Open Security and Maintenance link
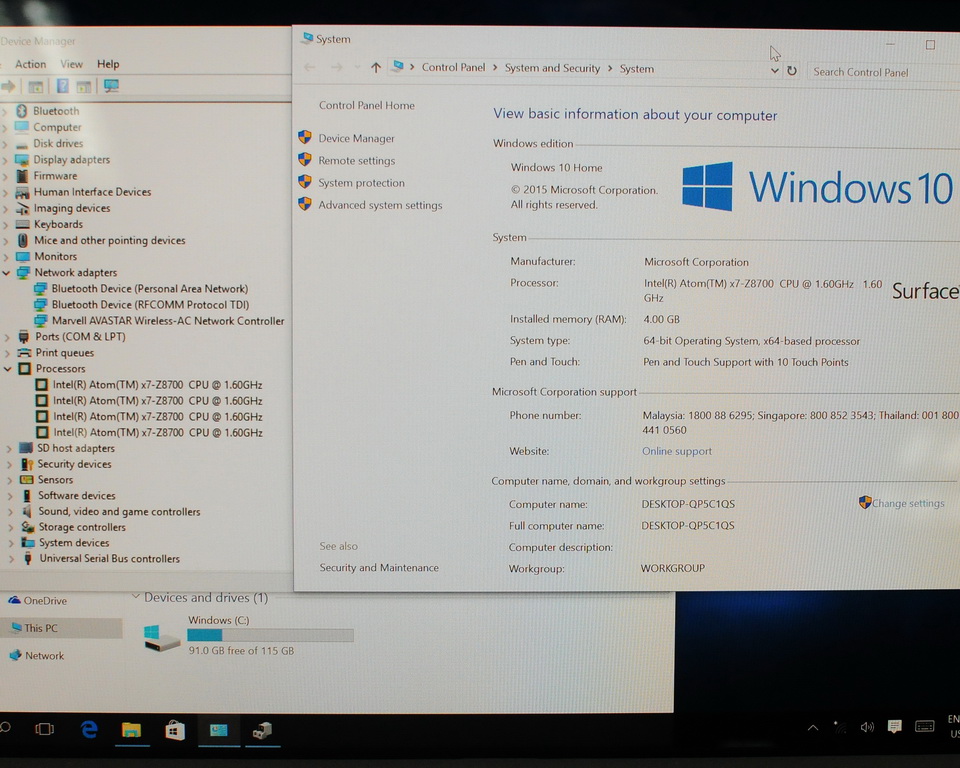Viewport: 960px width, 768px height. (x=379, y=568)
